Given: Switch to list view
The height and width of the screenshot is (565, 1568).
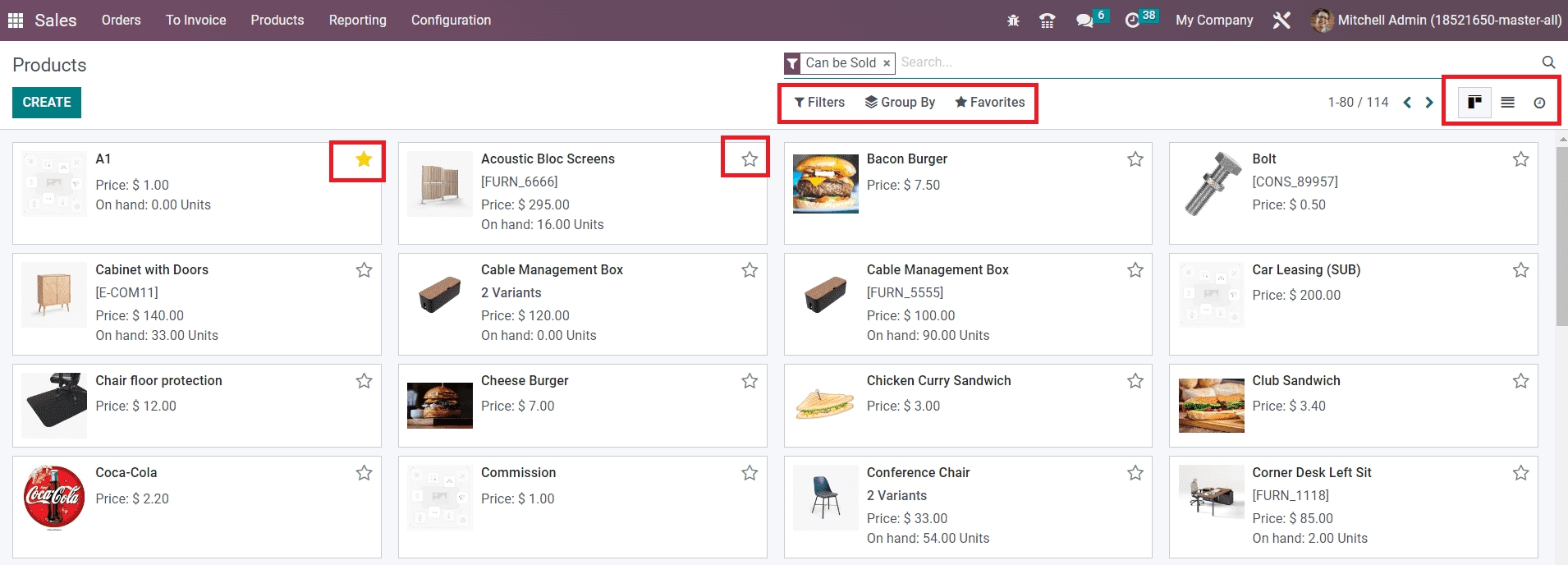Looking at the screenshot, I should click(x=1507, y=103).
